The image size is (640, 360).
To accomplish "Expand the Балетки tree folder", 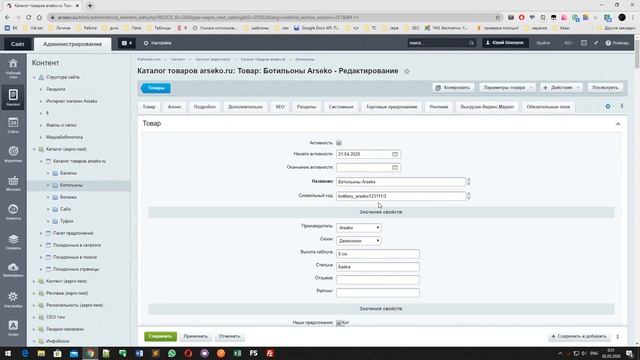I will pos(48,173).
